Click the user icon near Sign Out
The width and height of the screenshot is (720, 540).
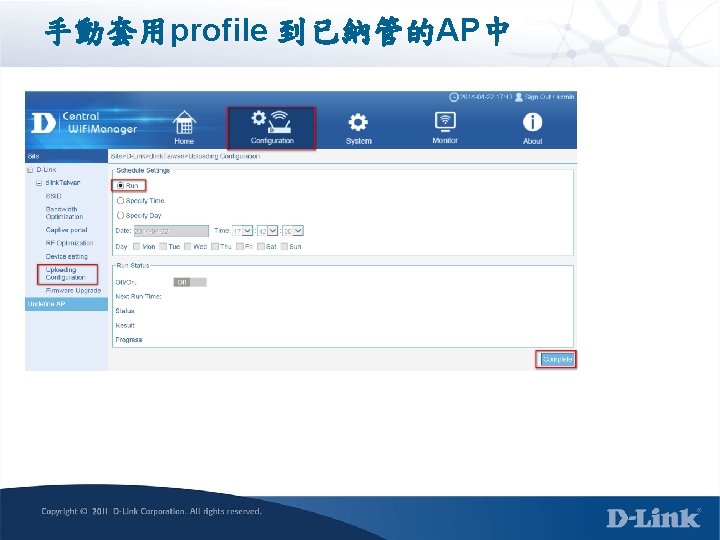click(x=518, y=97)
